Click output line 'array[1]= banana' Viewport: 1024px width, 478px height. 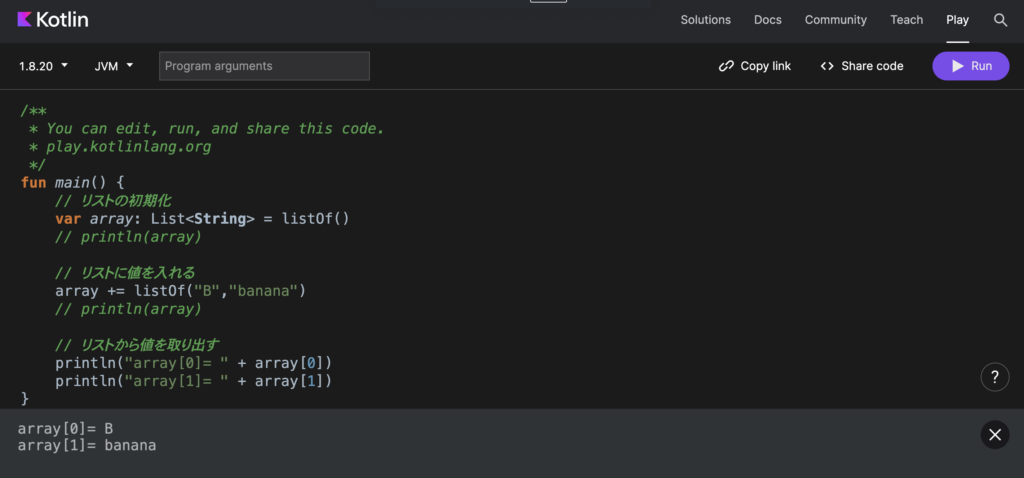[87, 446]
